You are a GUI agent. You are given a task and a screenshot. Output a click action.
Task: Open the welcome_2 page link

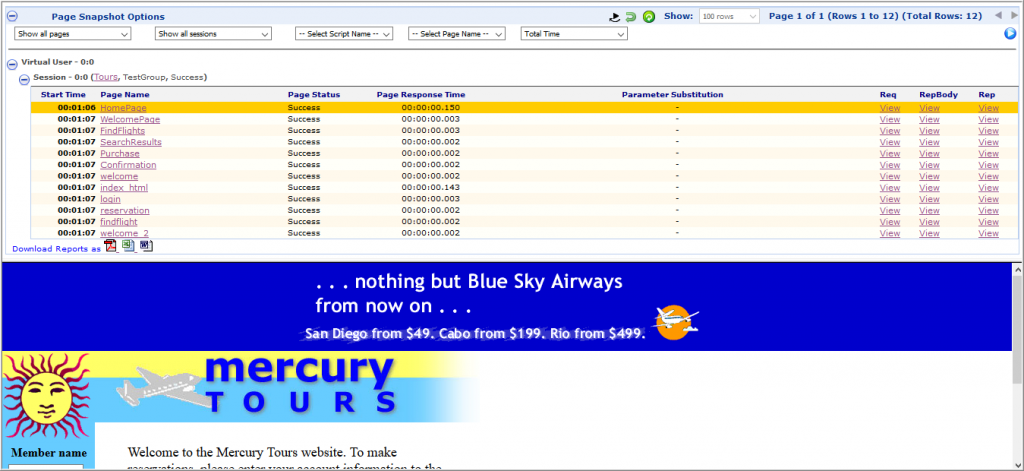point(124,233)
